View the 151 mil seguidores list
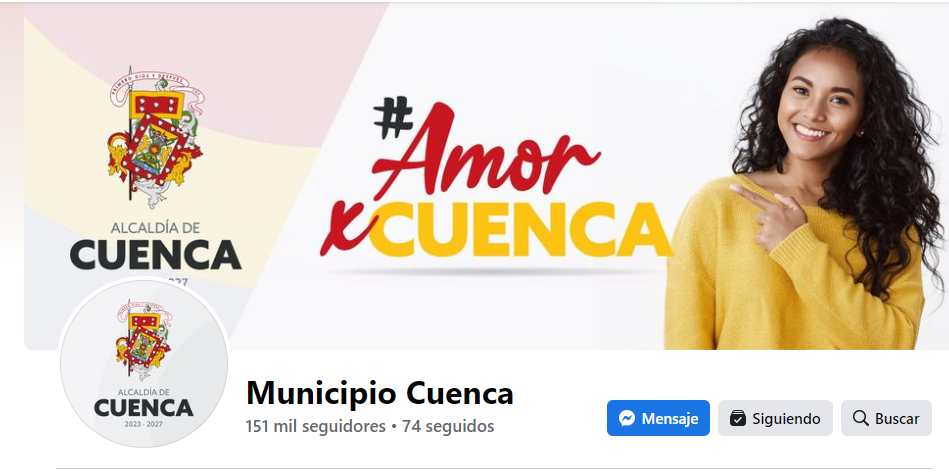Screen dimensions: 949x473 pos(315,426)
